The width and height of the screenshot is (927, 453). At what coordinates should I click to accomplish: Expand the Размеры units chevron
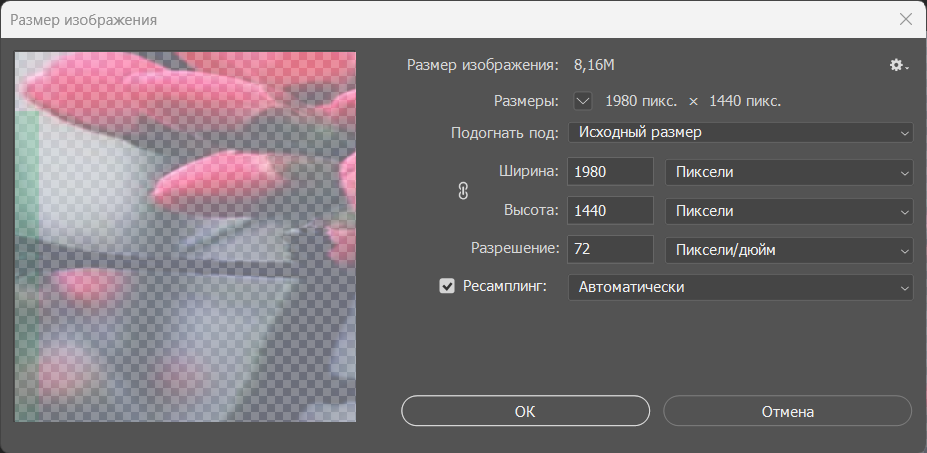(x=583, y=101)
